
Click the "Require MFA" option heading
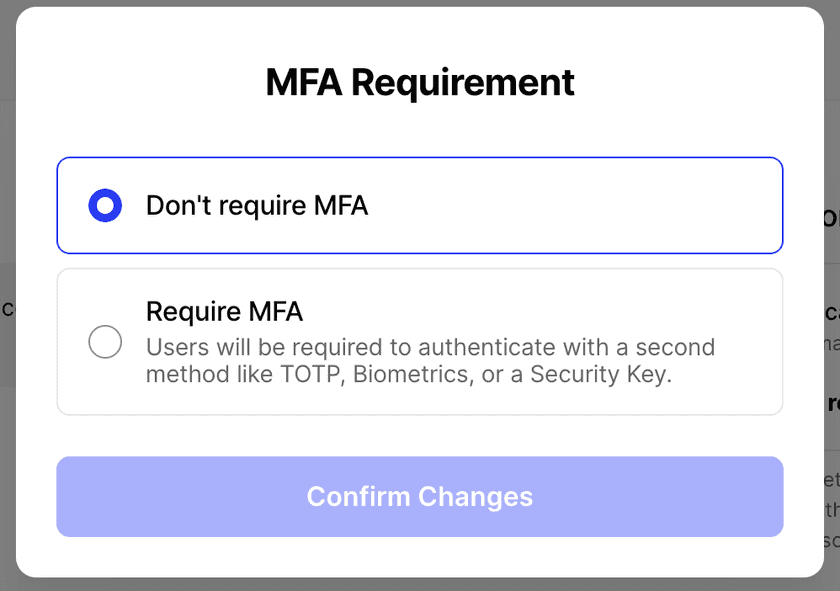(224, 312)
